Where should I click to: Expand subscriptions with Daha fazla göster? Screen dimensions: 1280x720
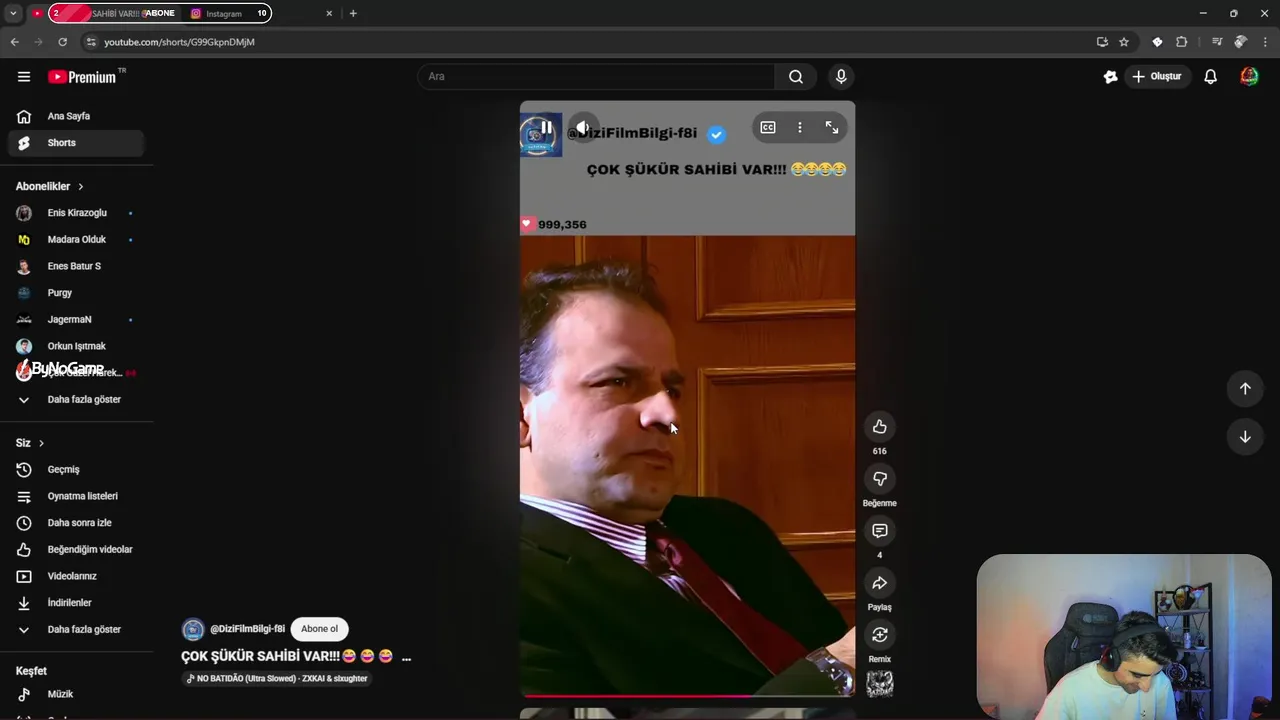coord(76,400)
